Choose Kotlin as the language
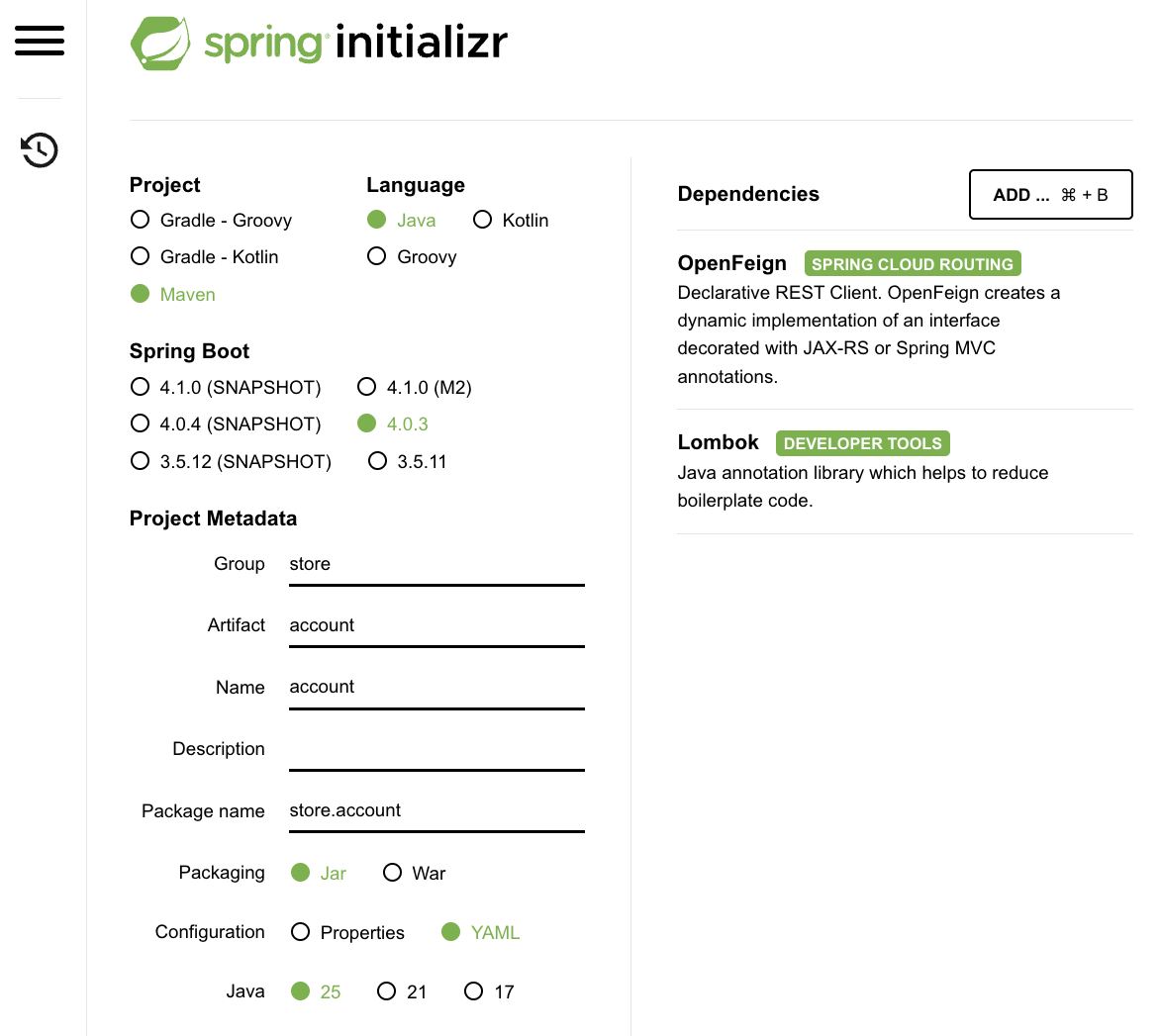The width and height of the screenshot is (1160, 1036). coord(483,220)
